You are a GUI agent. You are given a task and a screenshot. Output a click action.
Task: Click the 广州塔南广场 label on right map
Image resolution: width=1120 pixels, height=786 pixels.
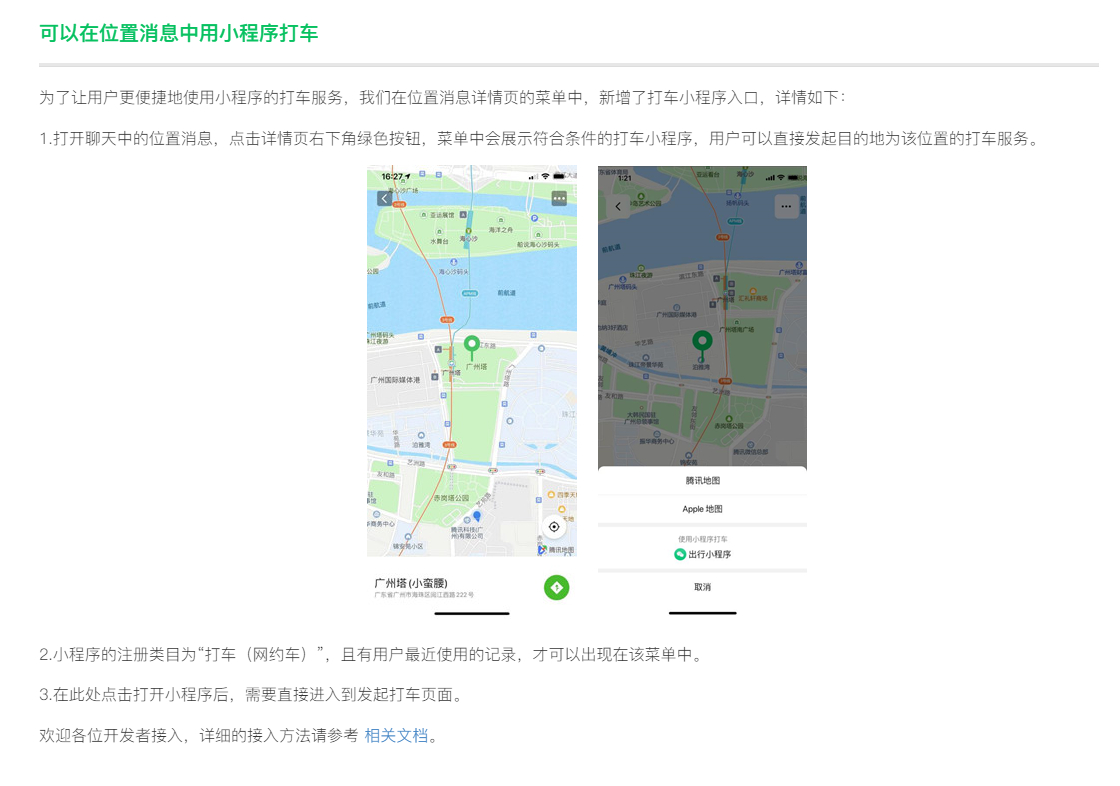coord(736,329)
